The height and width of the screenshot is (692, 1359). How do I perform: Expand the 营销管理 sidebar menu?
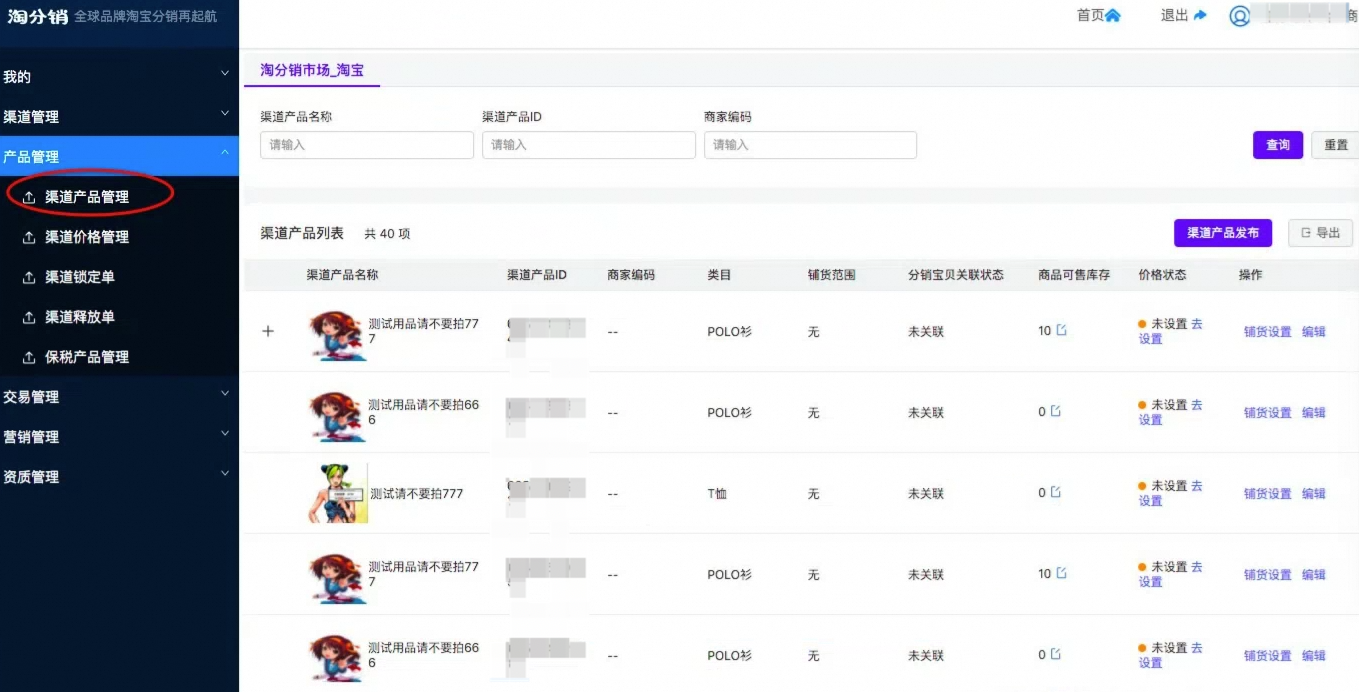tap(119, 436)
